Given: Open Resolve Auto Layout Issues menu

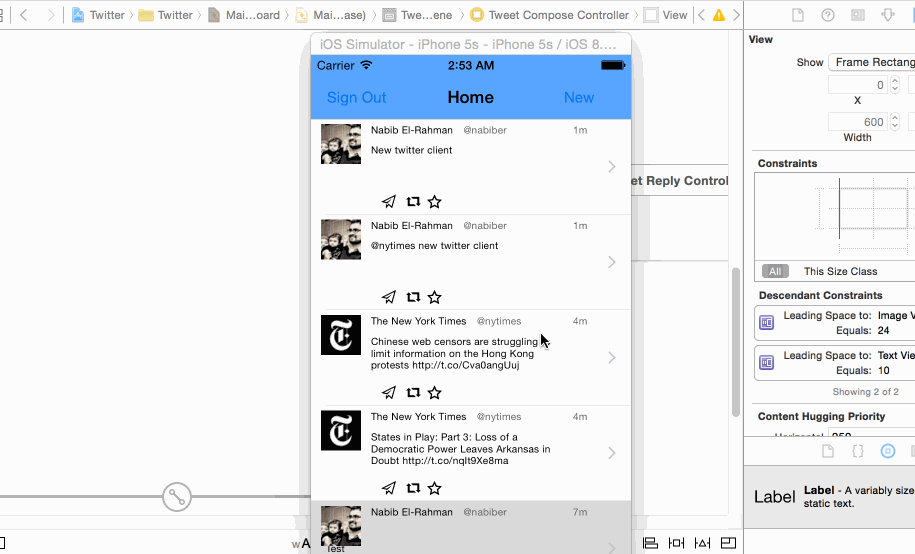Looking at the screenshot, I should pos(702,543).
